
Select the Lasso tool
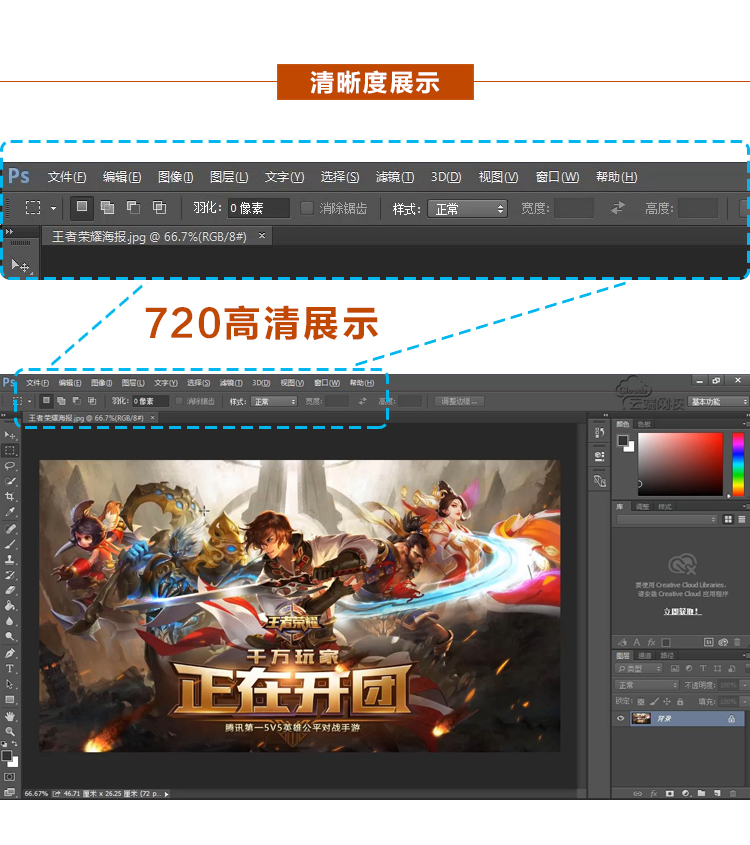pos(10,466)
